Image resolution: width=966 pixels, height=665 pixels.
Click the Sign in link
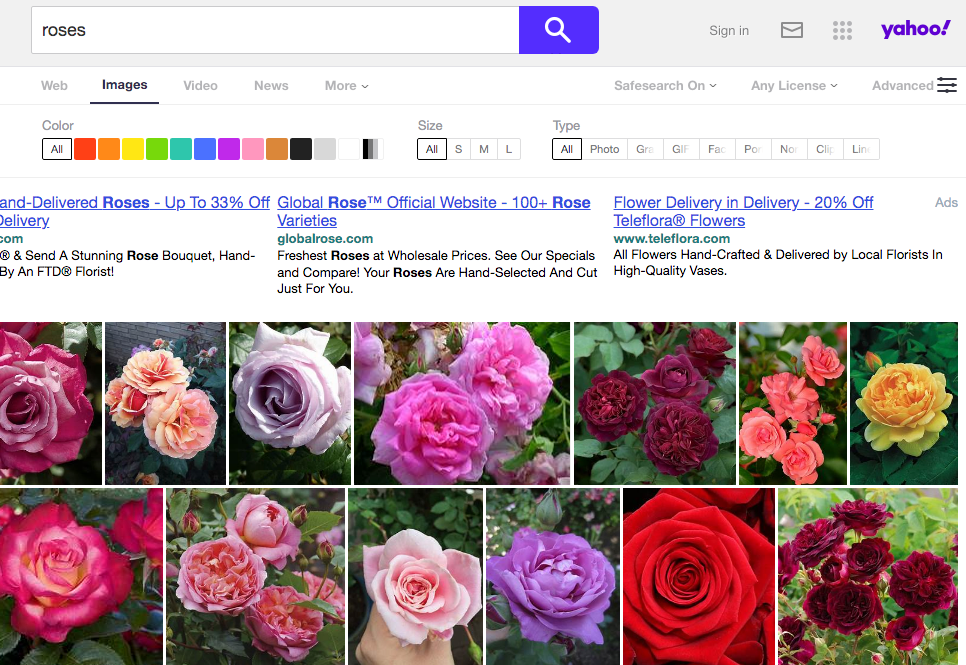point(729,31)
